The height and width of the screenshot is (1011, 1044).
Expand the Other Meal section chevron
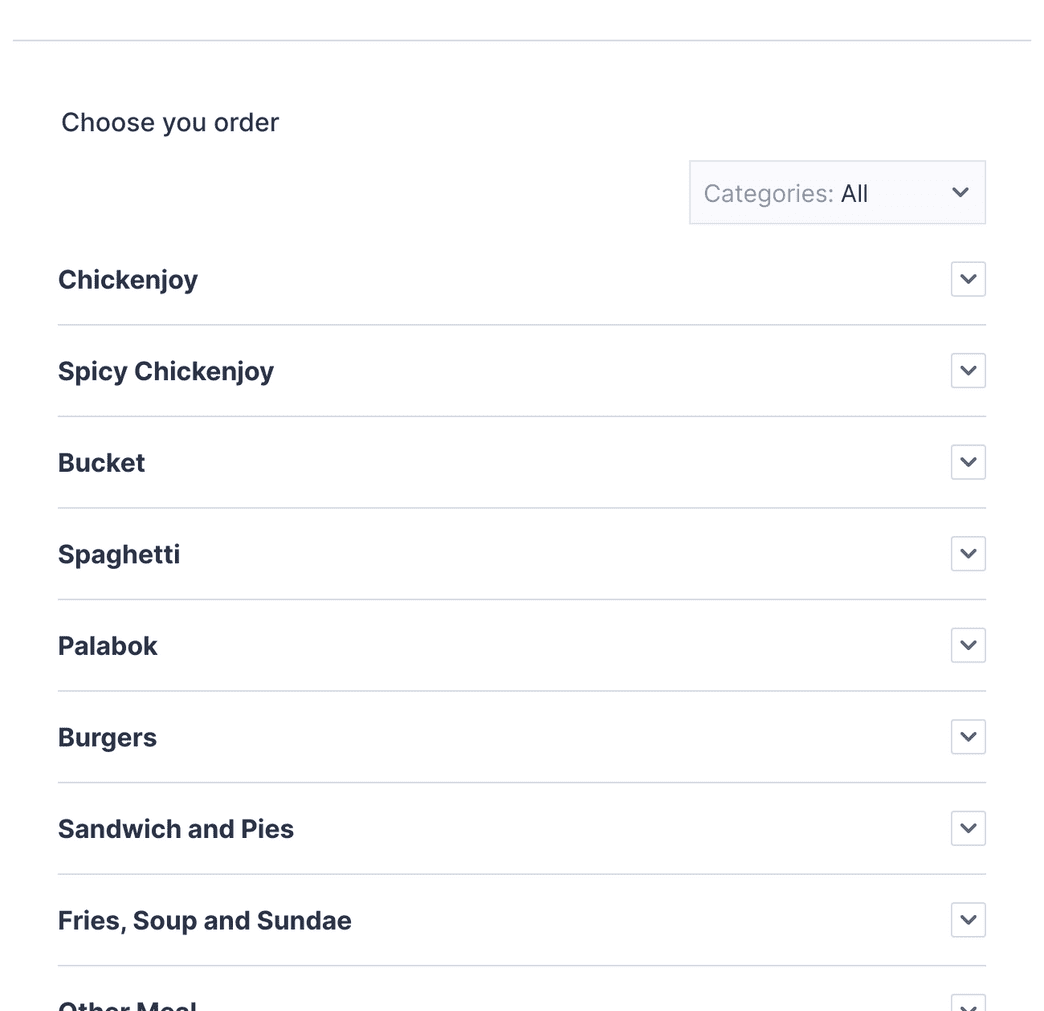click(x=967, y=1005)
